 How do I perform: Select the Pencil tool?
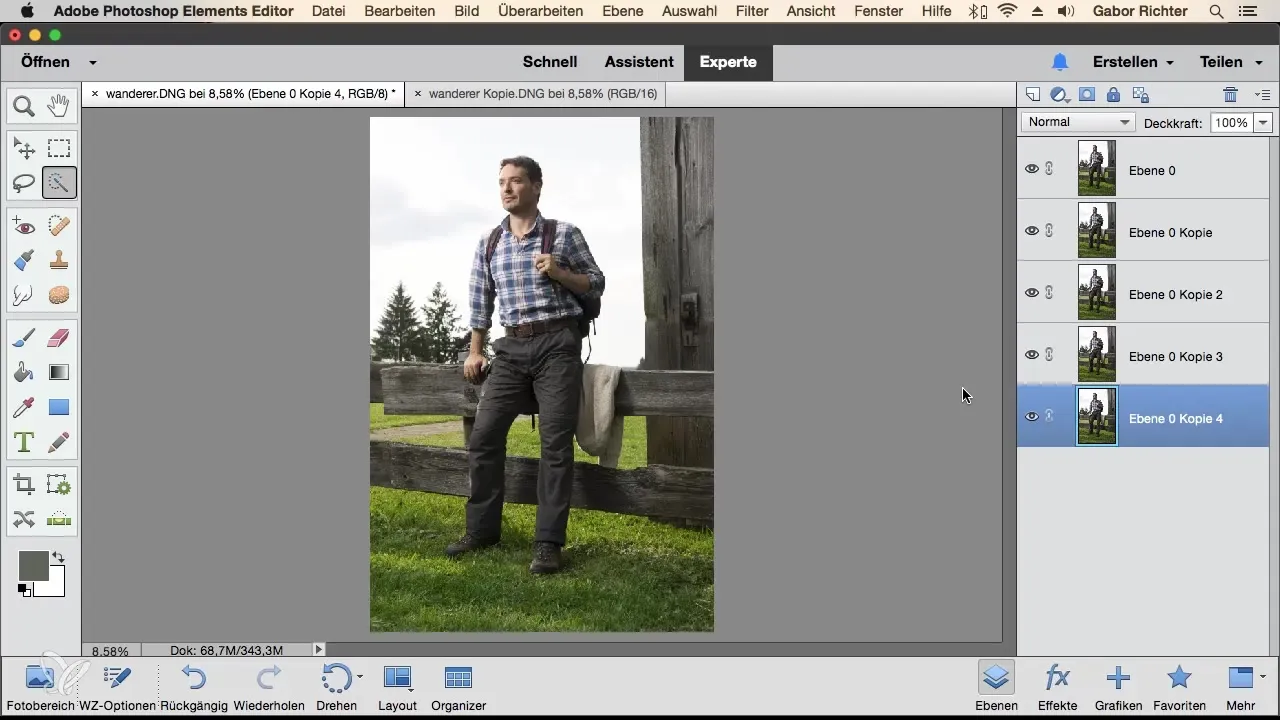point(59,442)
